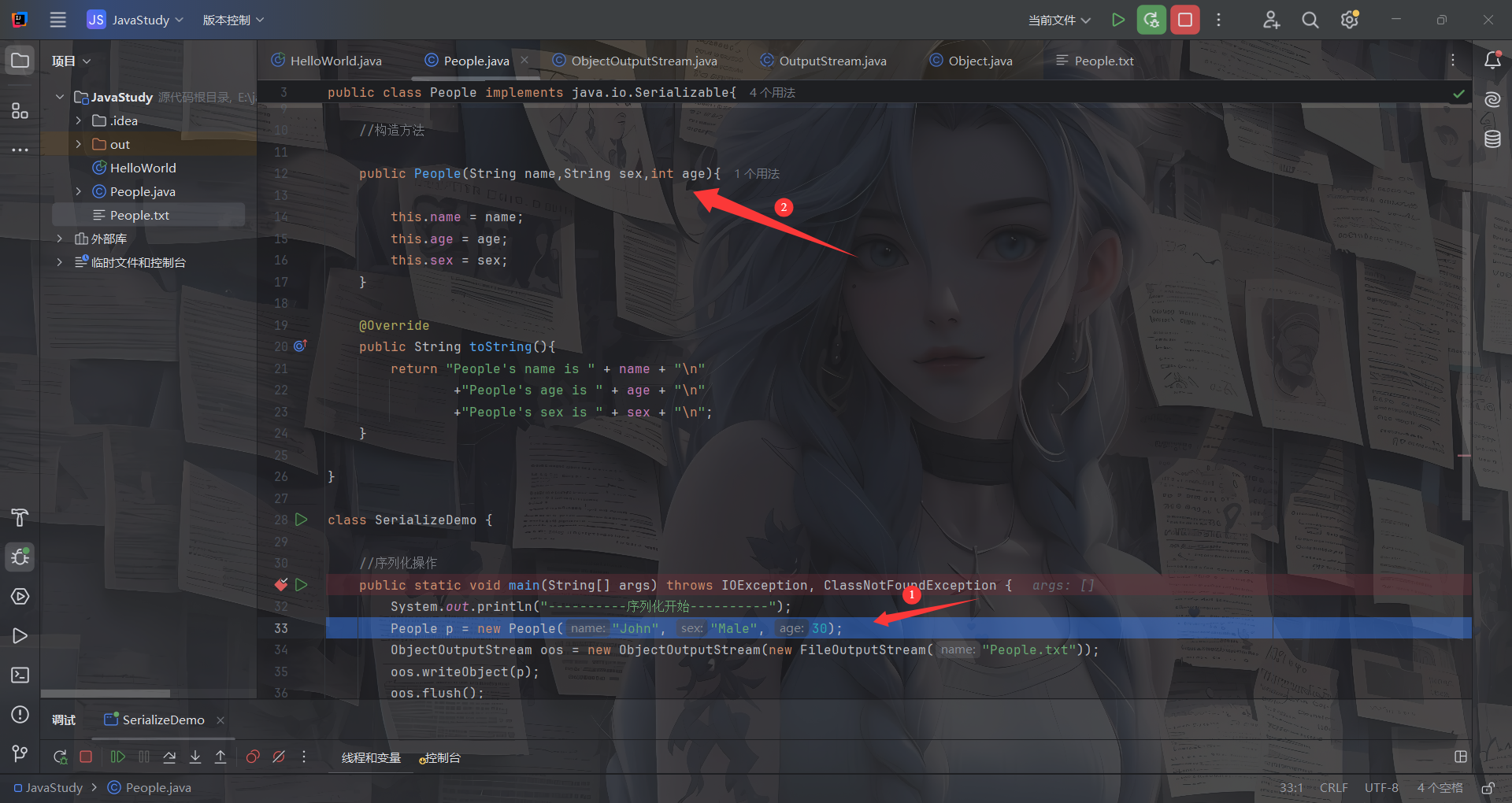Screen dimensions: 1512x803
Task: Open the Database tool window
Action: click(1492, 139)
